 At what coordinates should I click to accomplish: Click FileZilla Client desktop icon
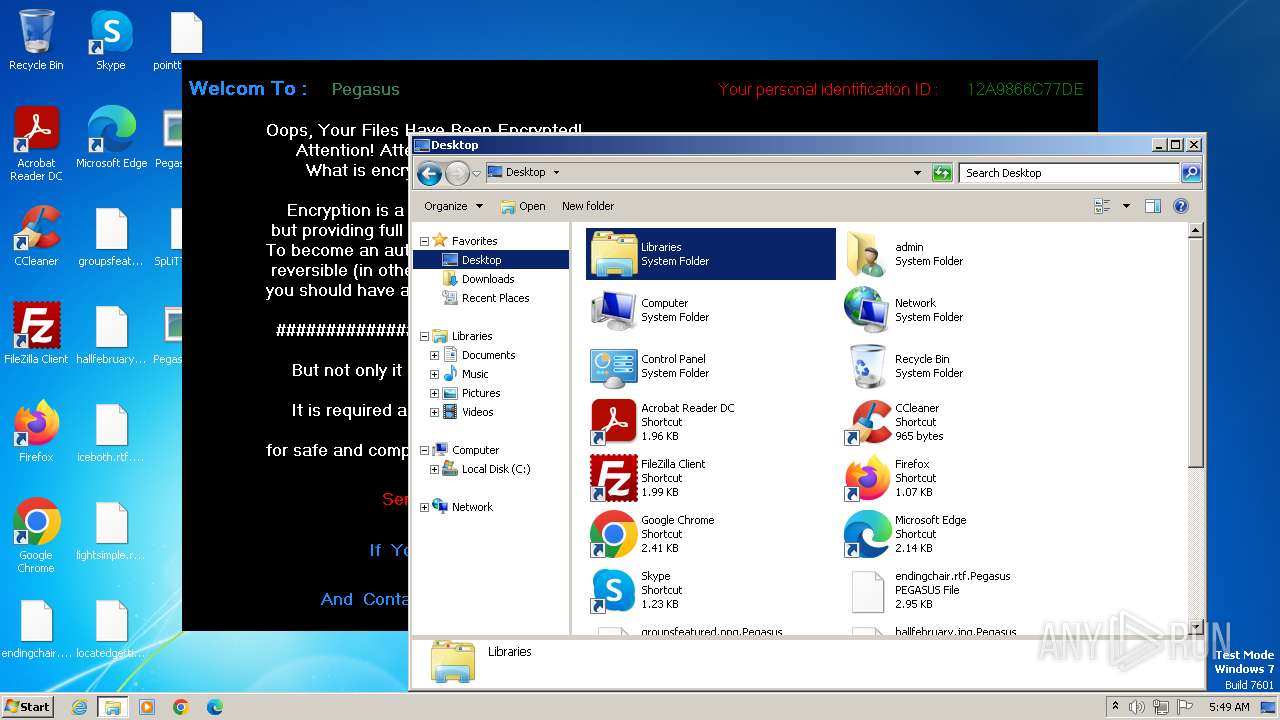coord(36,333)
